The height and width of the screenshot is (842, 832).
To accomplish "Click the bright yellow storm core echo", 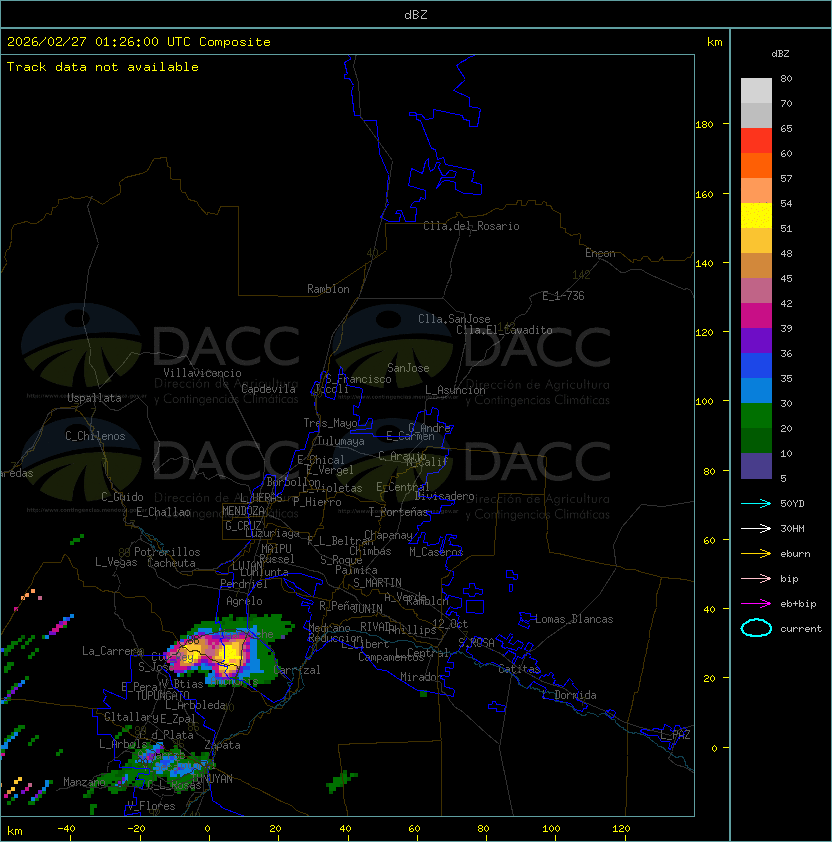I will pyautogui.click(x=233, y=654).
